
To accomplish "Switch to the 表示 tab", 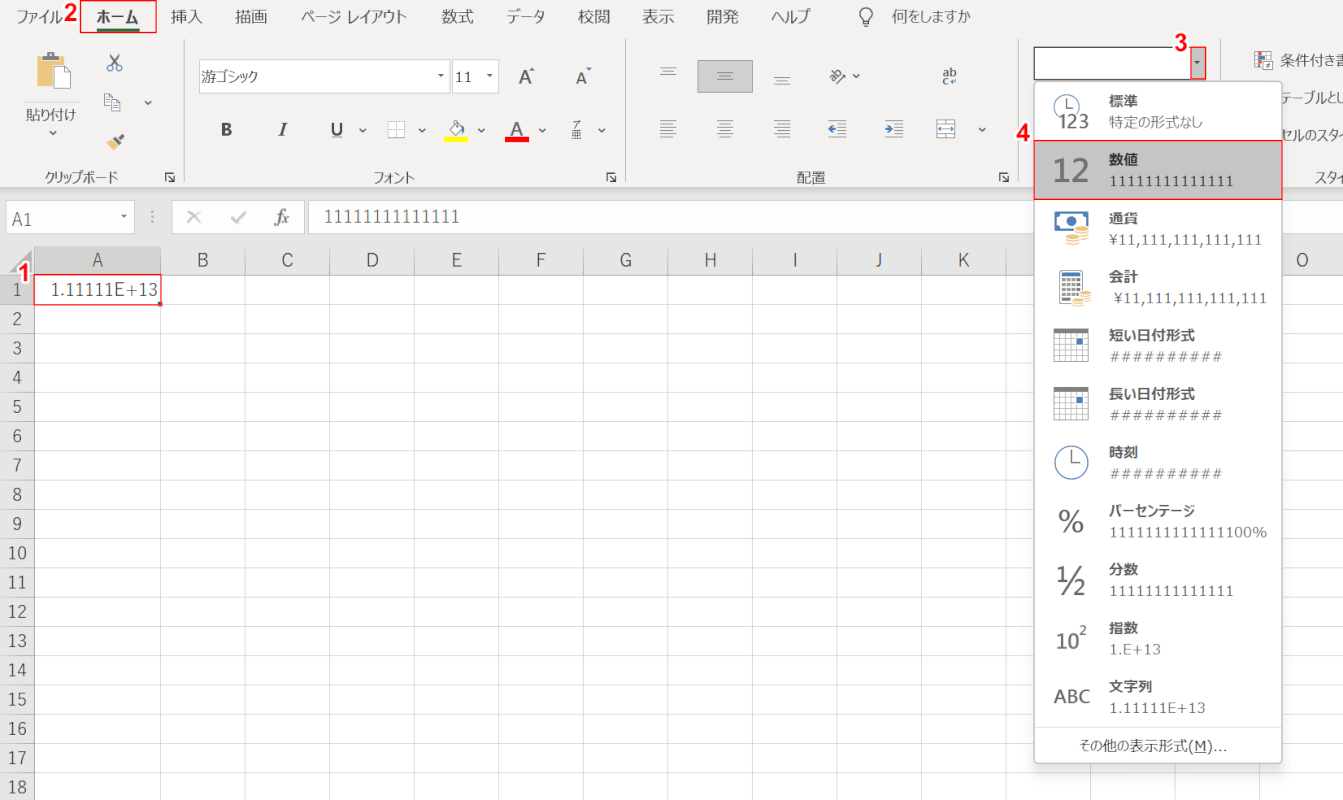I will (658, 17).
